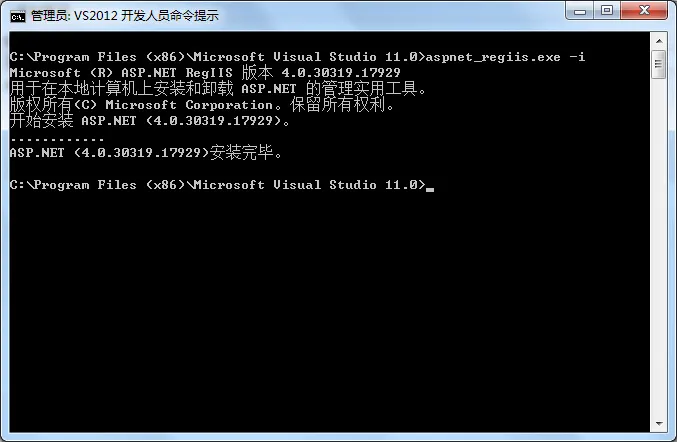Click the empty black console area
Screen dimensions: 677x442
click(329, 311)
